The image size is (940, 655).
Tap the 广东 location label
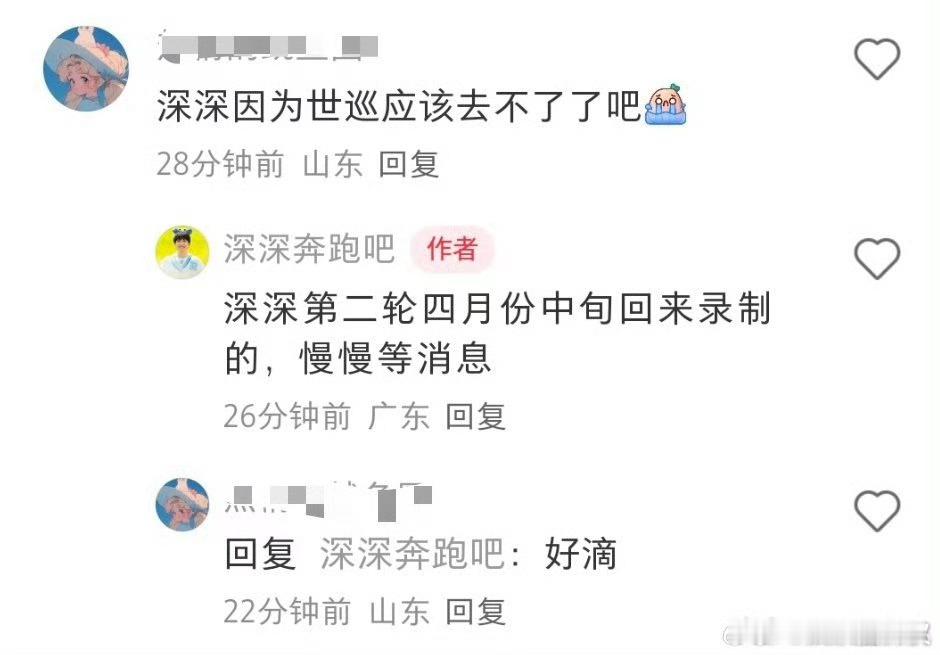tap(399, 416)
